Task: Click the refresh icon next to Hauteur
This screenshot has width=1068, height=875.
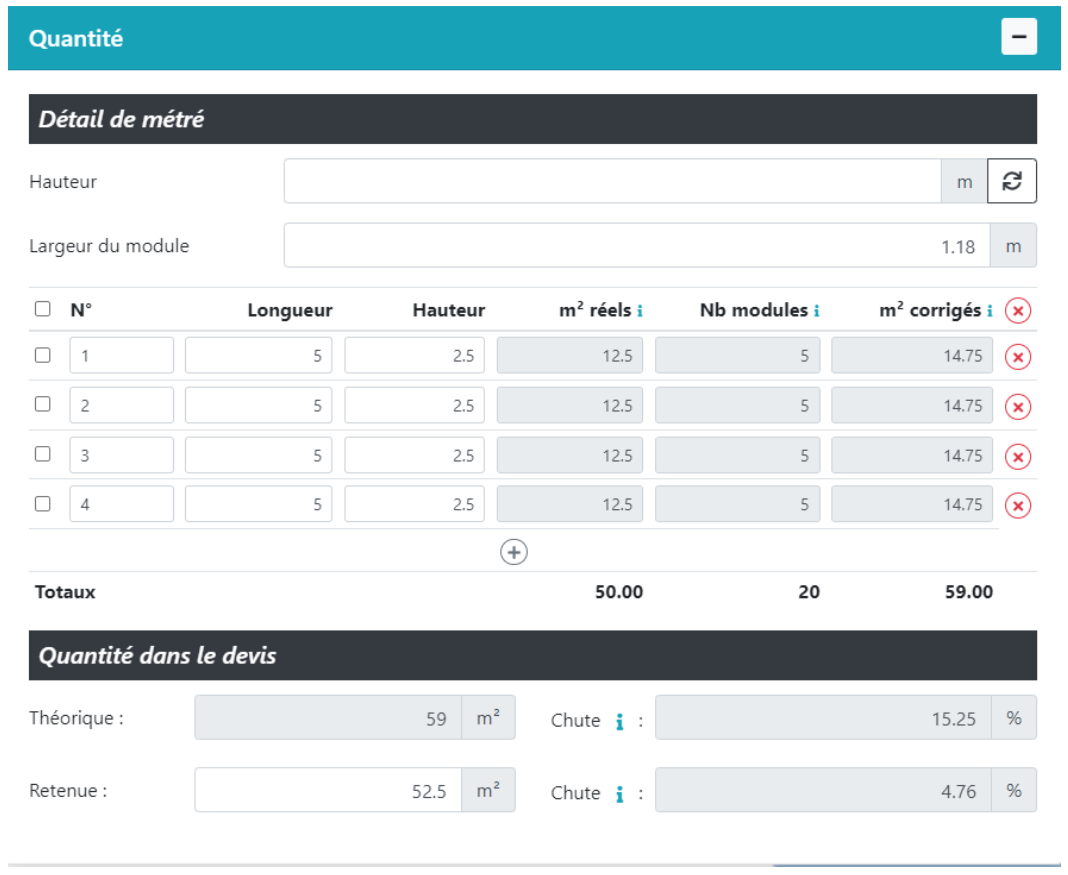Action: pyautogui.click(x=1012, y=181)
